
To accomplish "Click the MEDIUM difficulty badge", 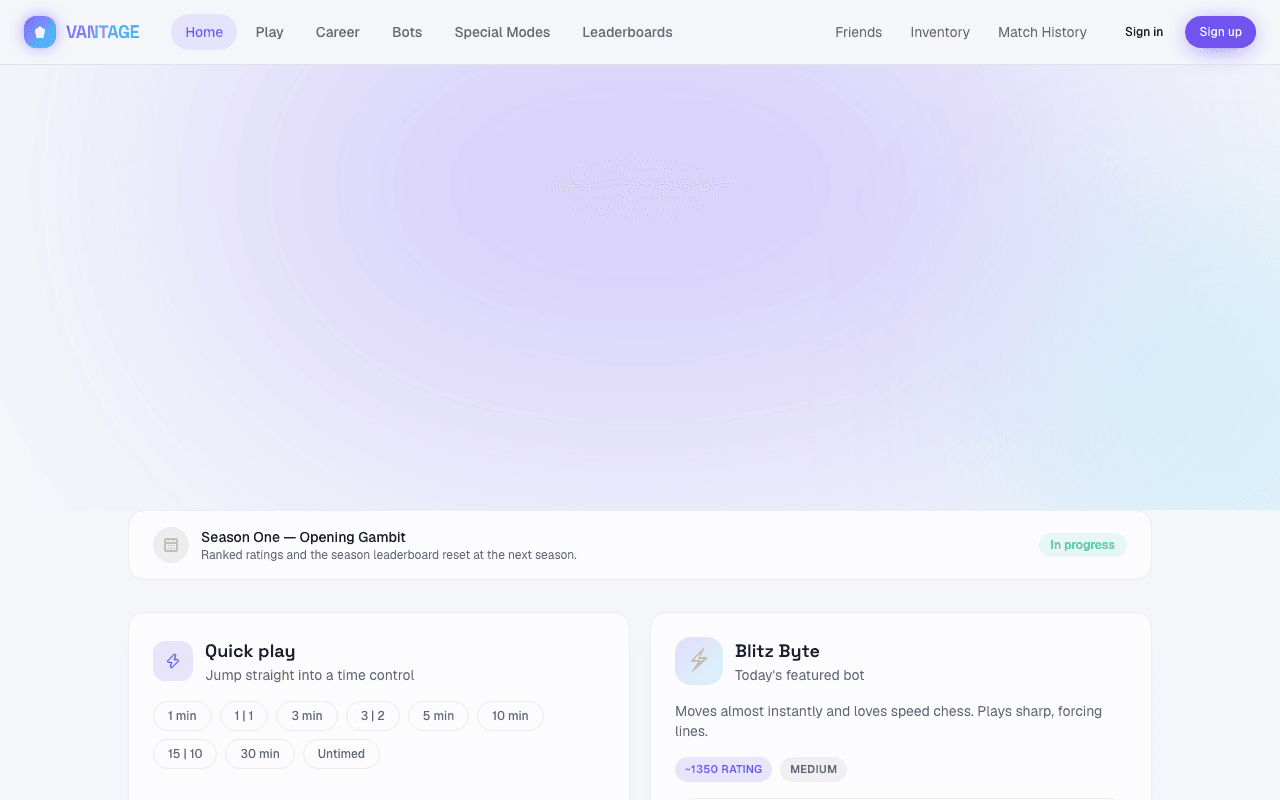I will pos(813,770).
